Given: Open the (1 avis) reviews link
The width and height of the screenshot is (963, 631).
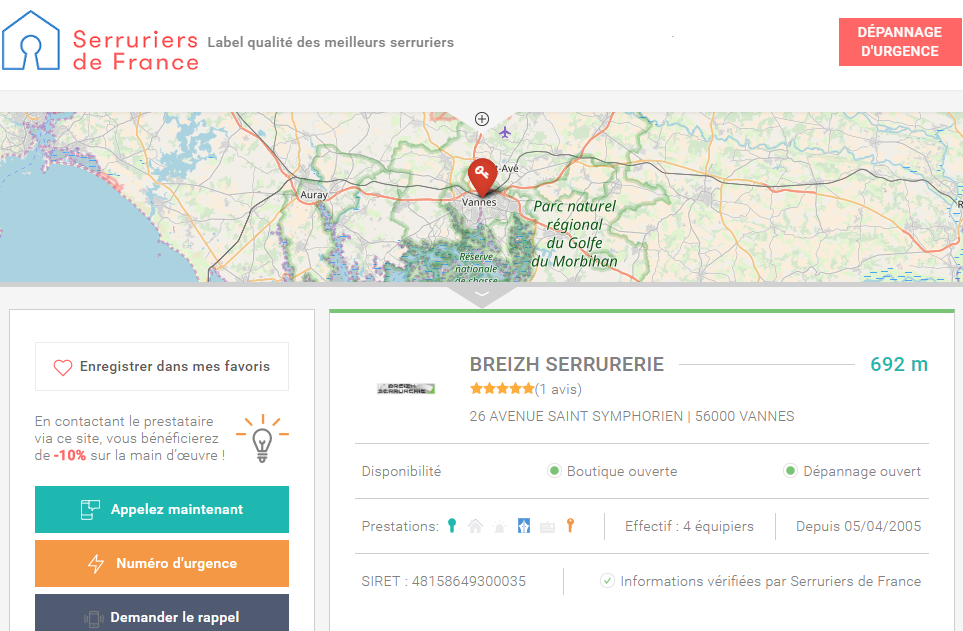Looking at the screenshot, I should pos(558,389).
